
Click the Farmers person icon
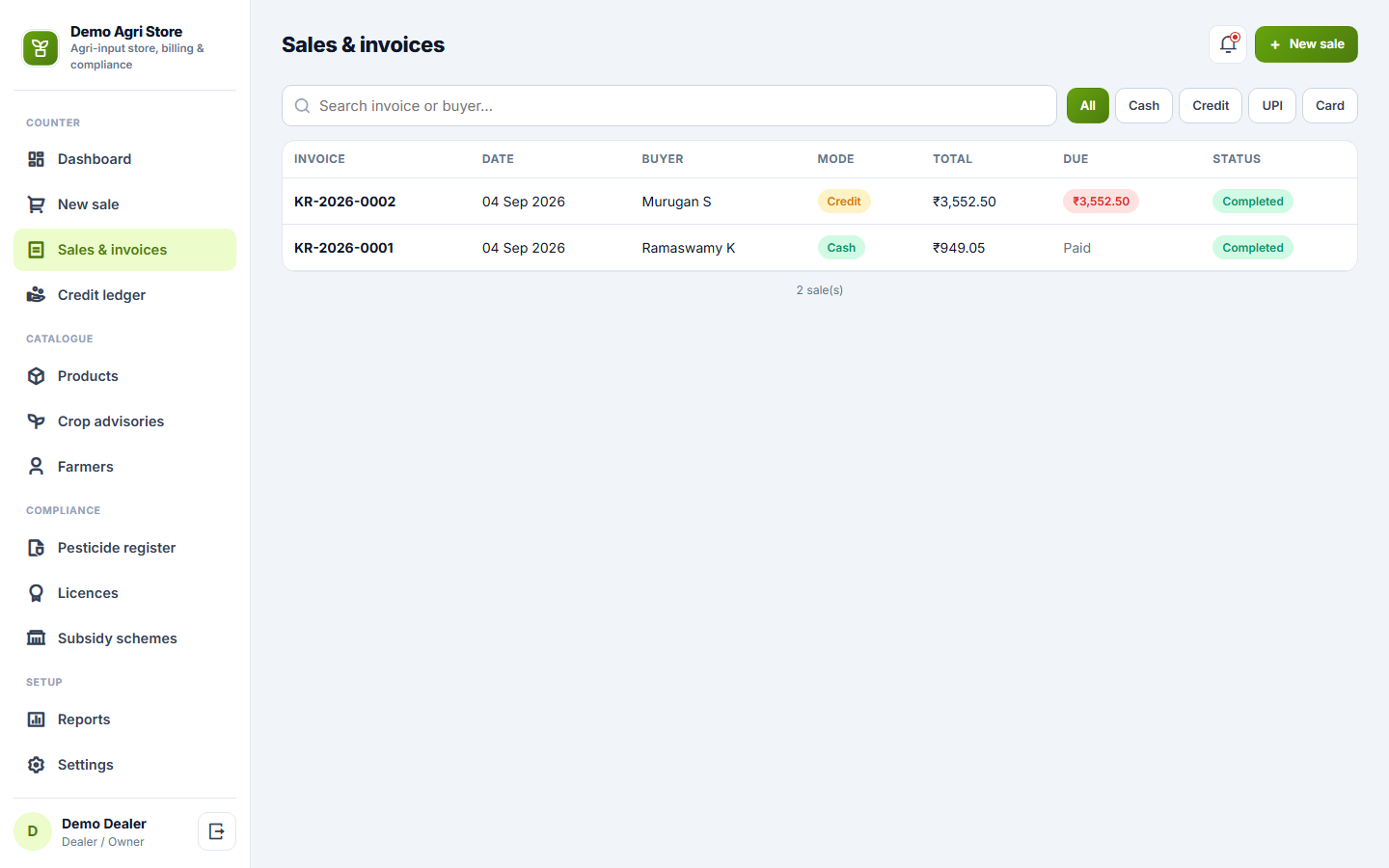tap(37, 467)
